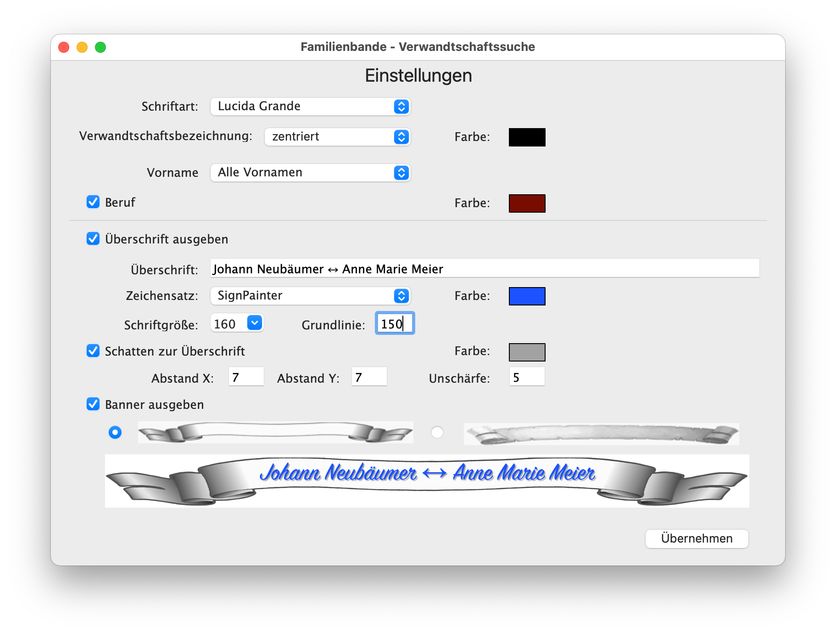Select the first silver banner radio button
The image size is (836, 633).
(115, 432)
